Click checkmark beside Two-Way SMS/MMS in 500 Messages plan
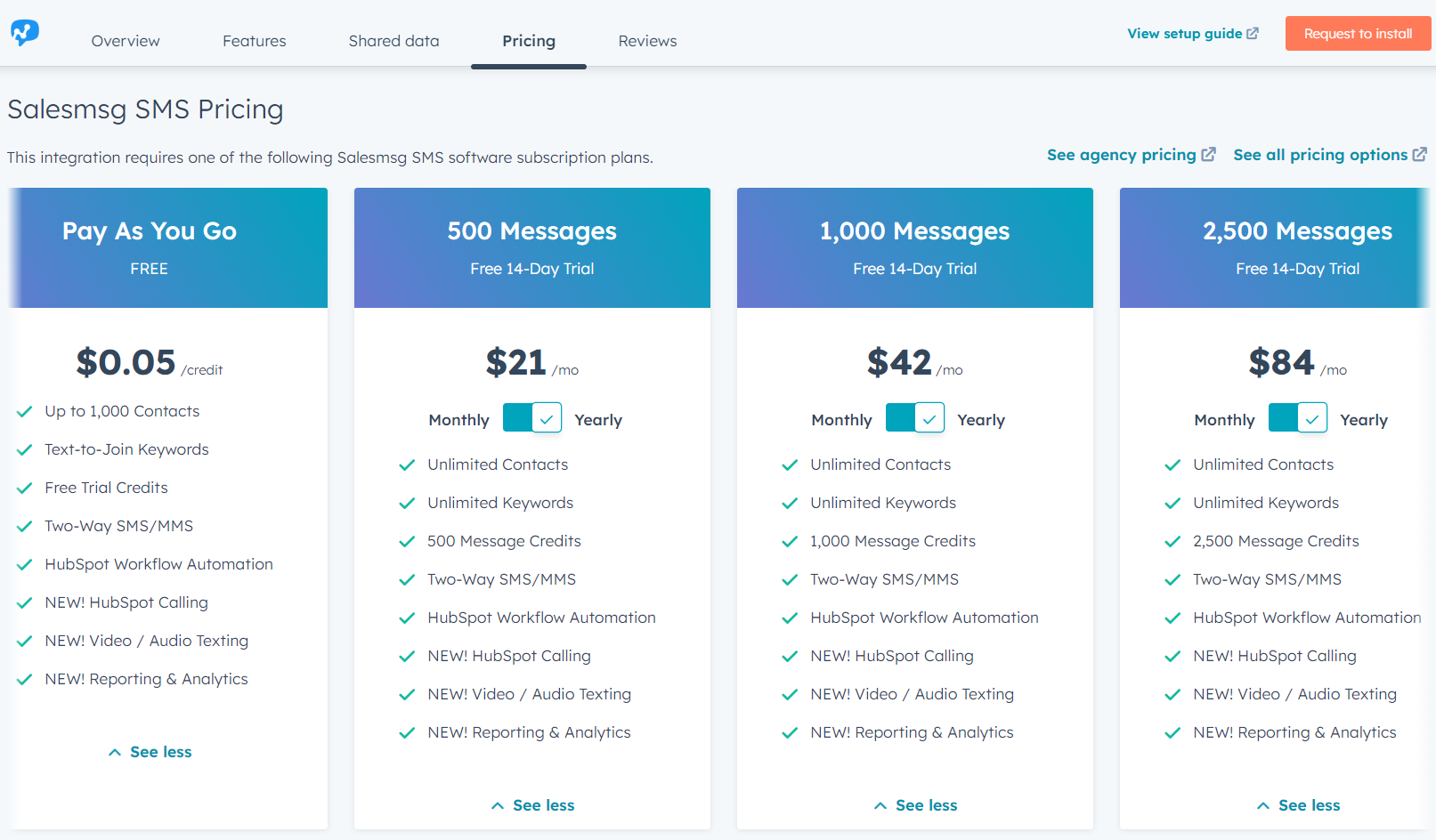The image size is (1436, 840). coord(407,580)
